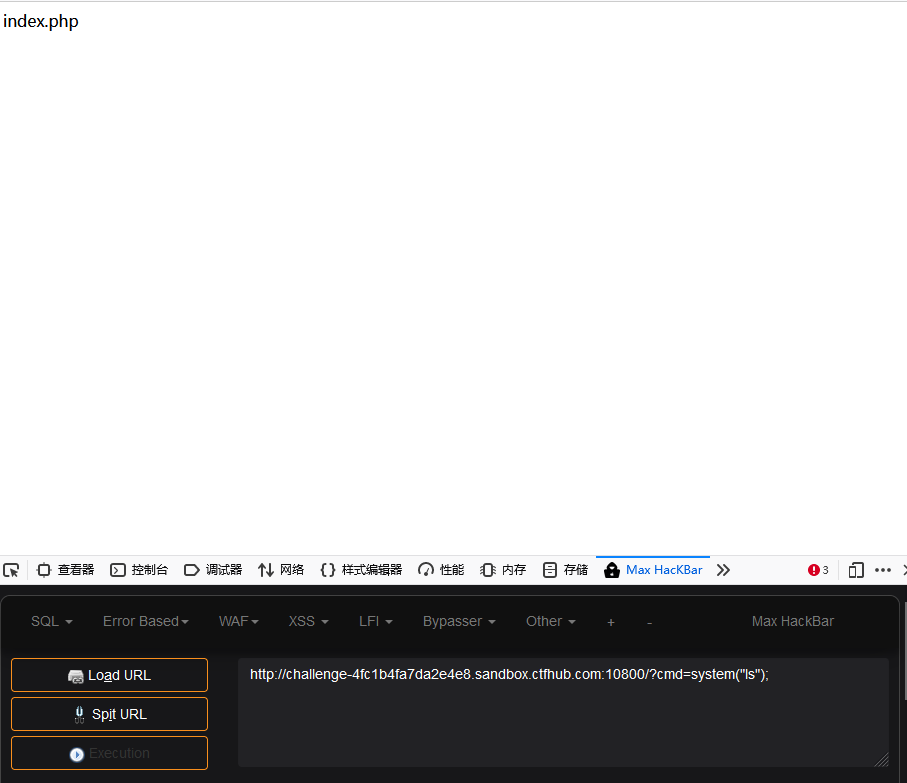Toggle responsive design mode icon
Viewport: 907px width, 783px height.
pos(856,570)
